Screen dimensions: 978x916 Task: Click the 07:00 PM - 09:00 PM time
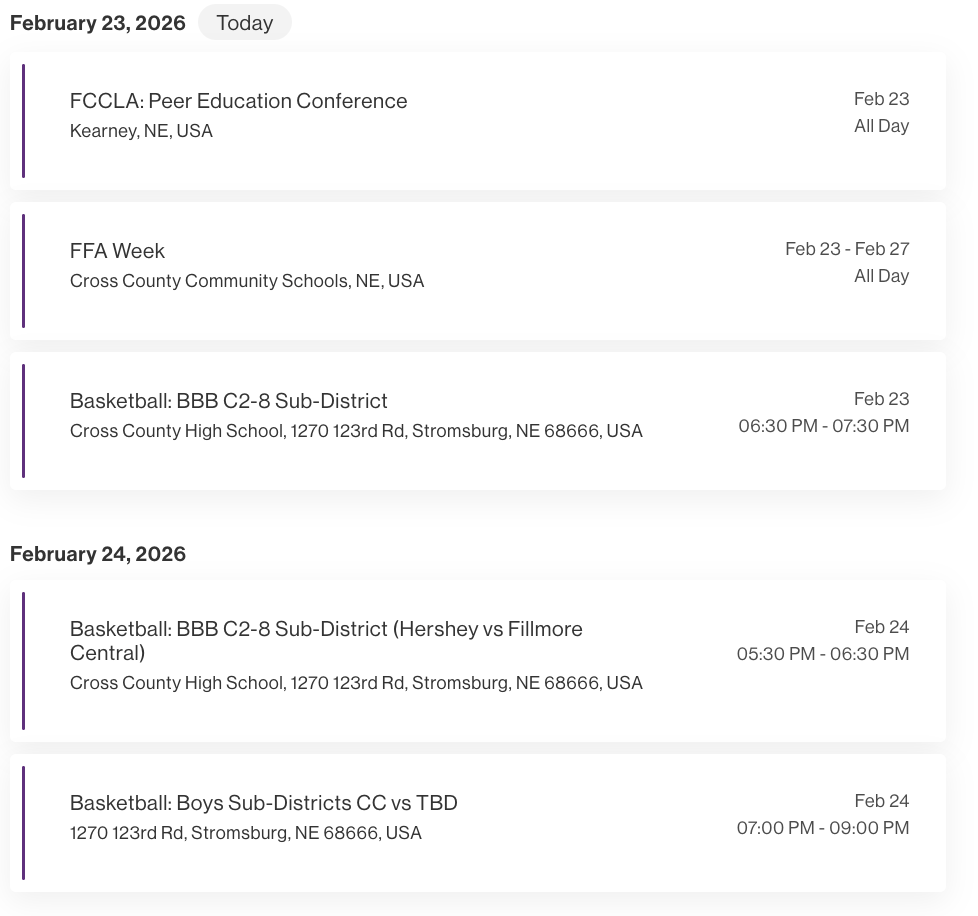tap(822, 828)
